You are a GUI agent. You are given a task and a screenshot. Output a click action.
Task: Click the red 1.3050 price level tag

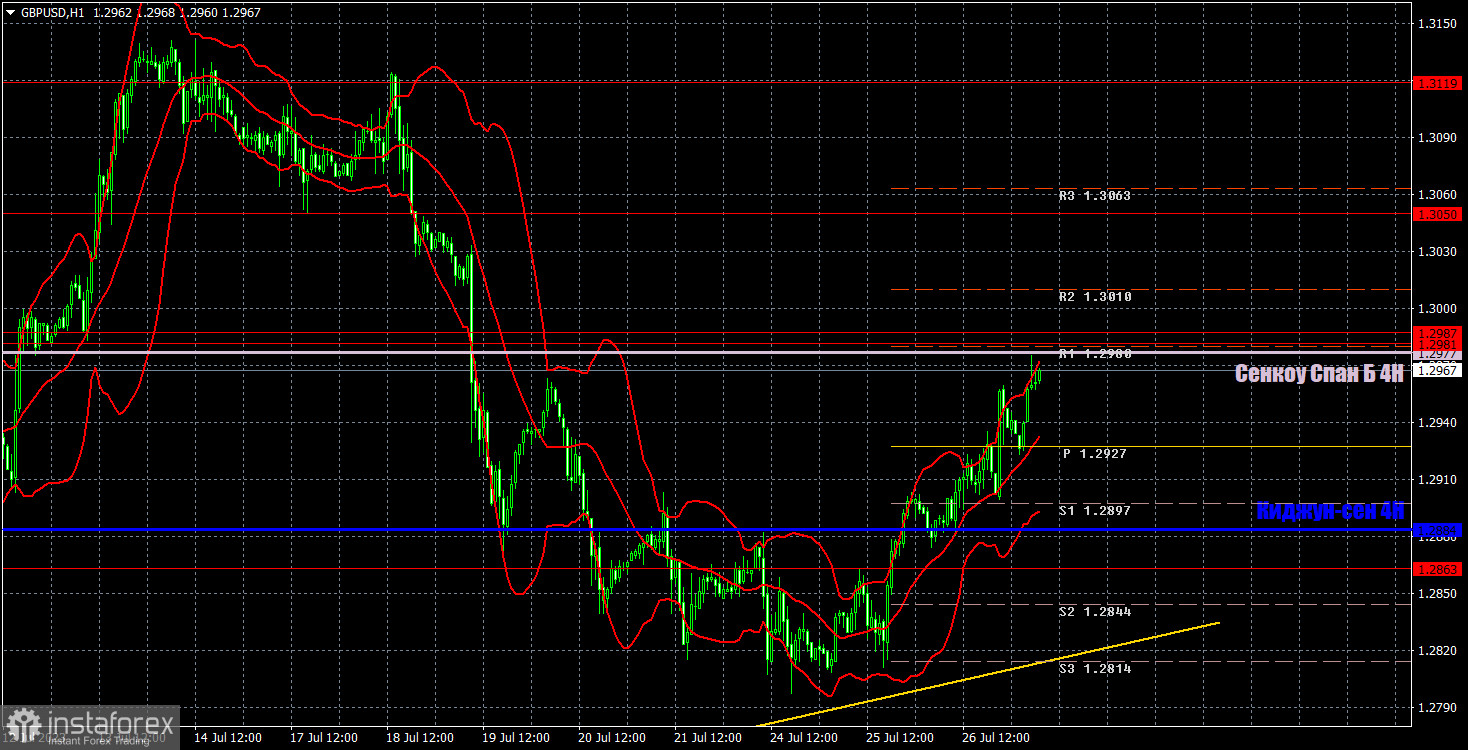(1439, 215)
